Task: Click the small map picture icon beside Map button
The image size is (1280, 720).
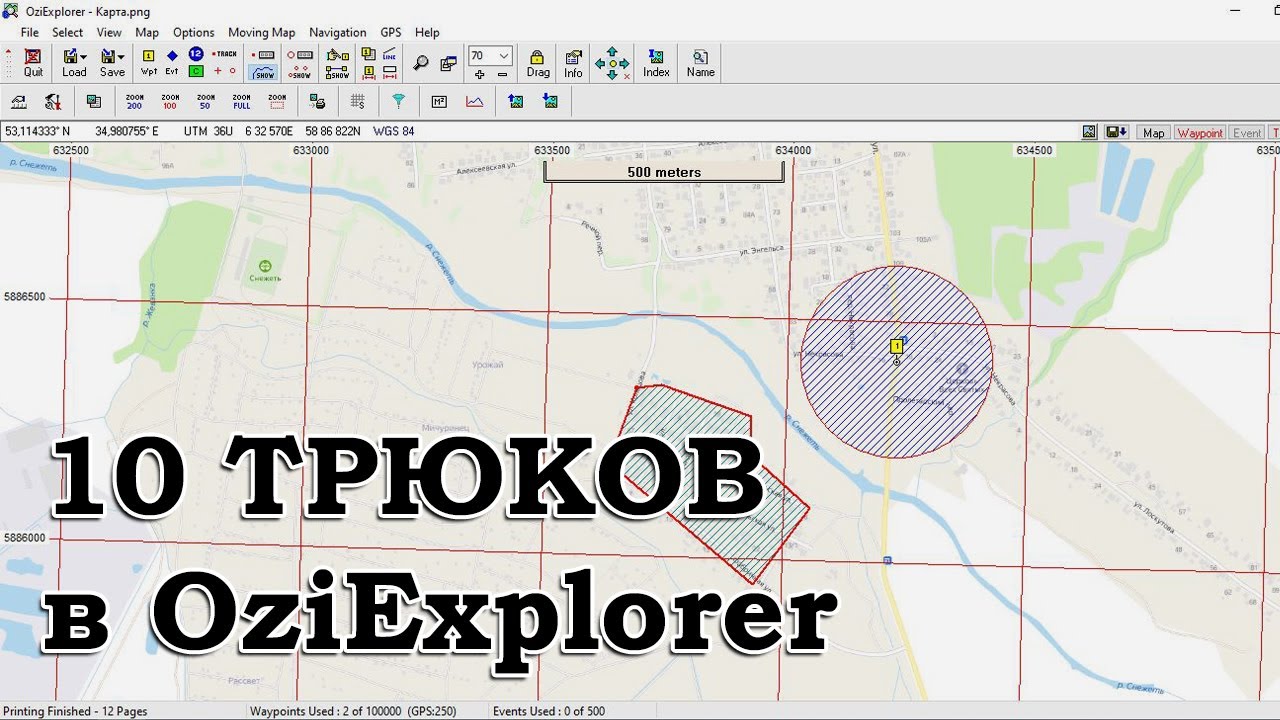Action: (1090, 132)
